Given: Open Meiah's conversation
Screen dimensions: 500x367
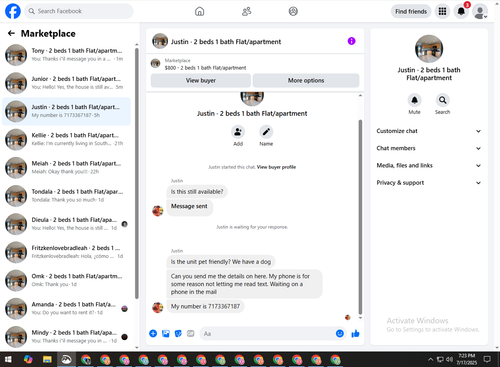Looking at the screenshot, I should [66, 168].
